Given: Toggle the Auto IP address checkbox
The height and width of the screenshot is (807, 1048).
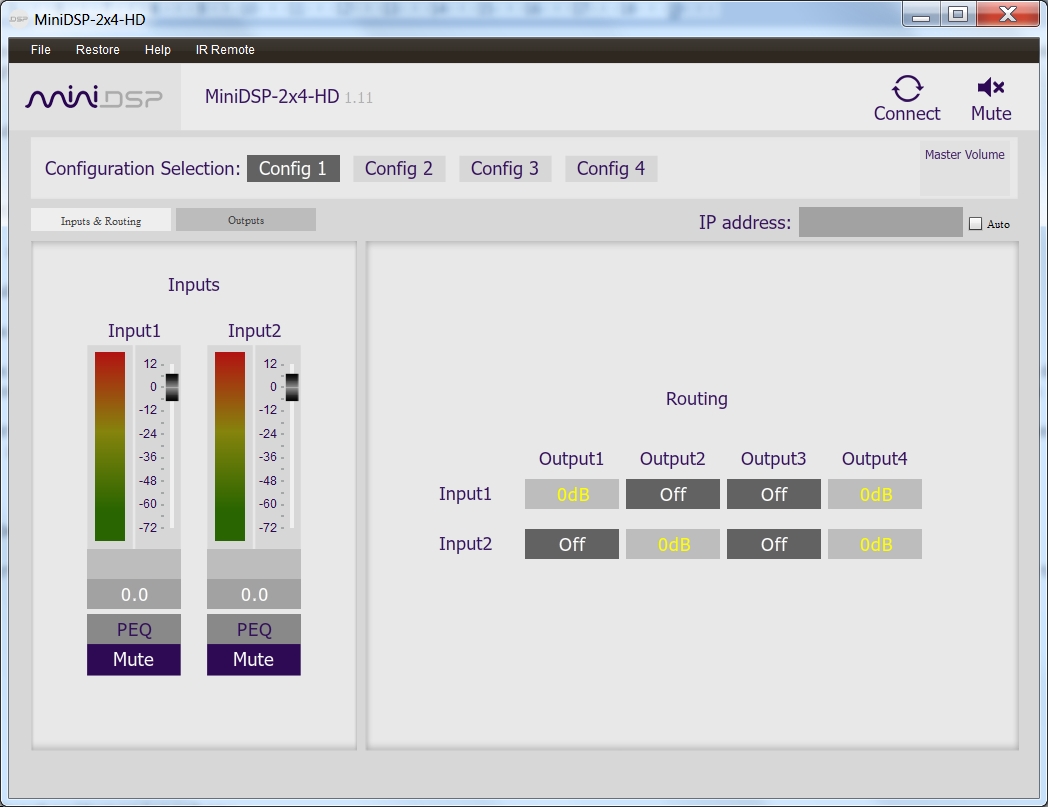Looking at the screenshot, I should pos(975,224).
